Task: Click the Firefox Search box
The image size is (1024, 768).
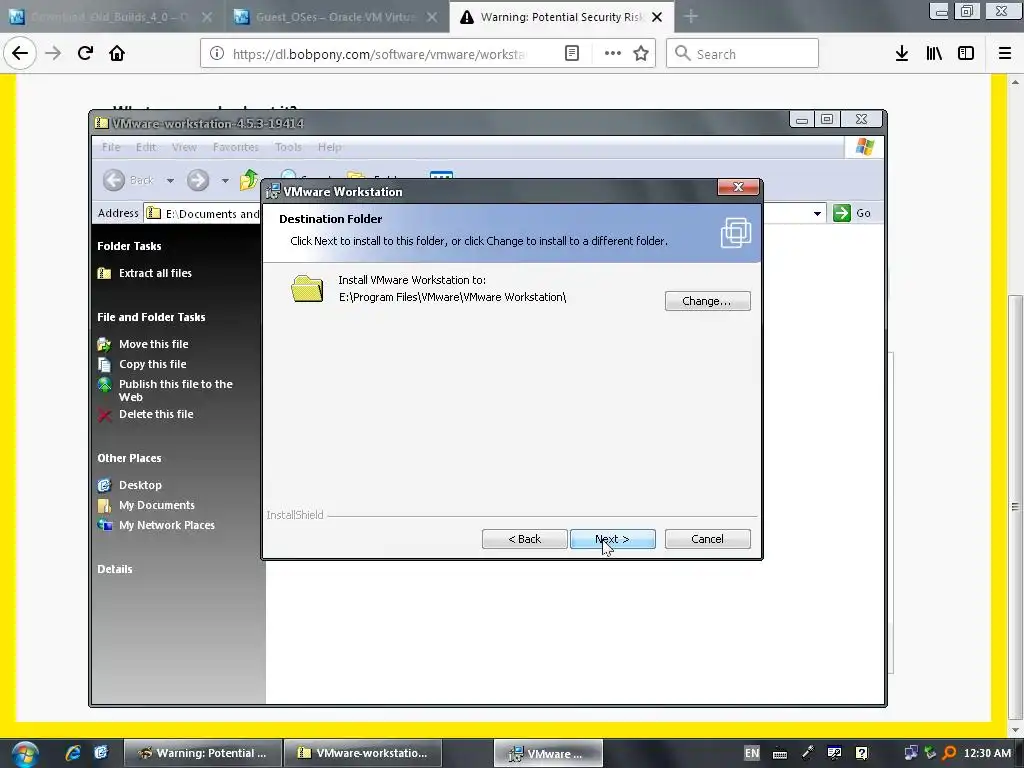Action: pyautogui.click(x=743, y=54)
